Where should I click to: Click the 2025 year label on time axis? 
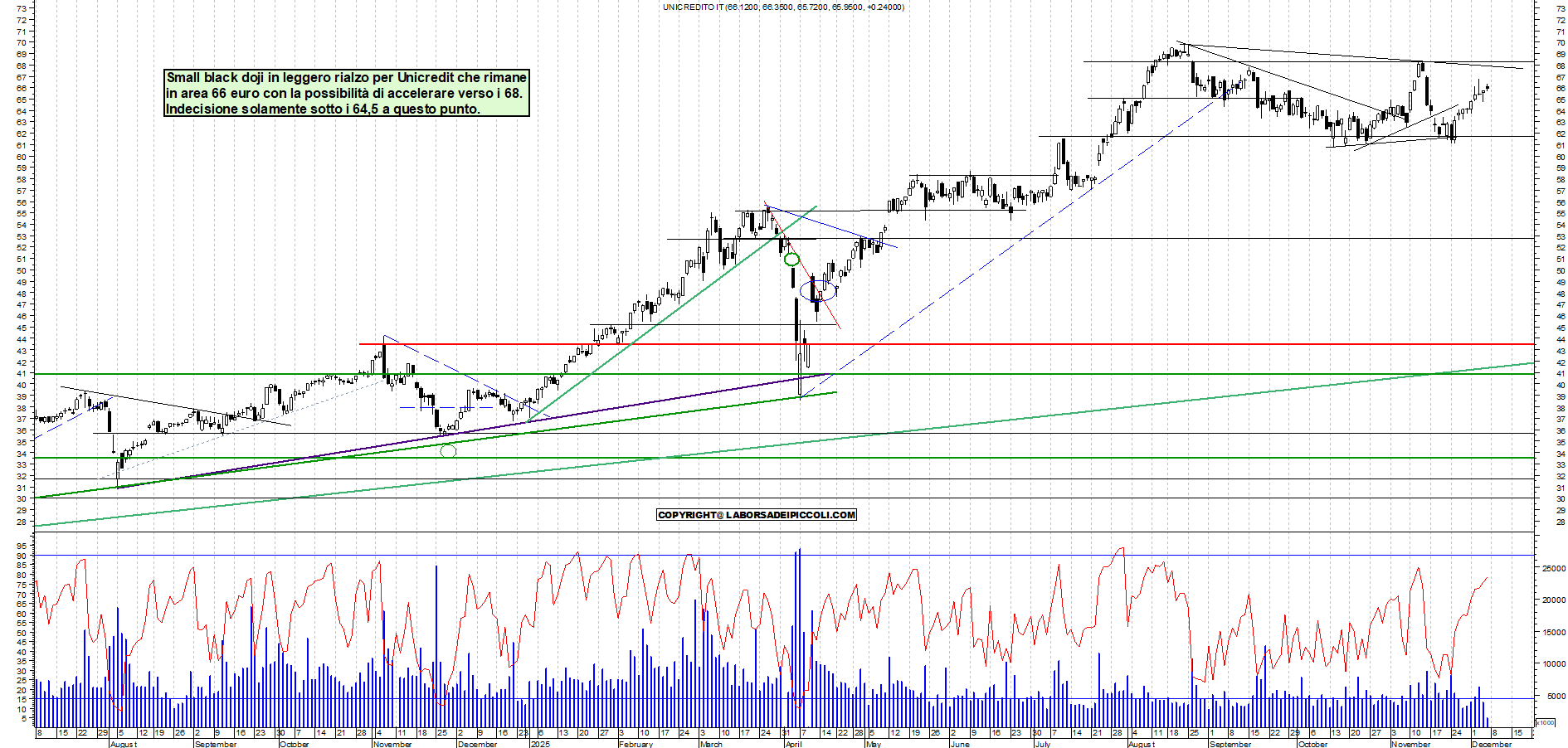click(x=539, y=744)
